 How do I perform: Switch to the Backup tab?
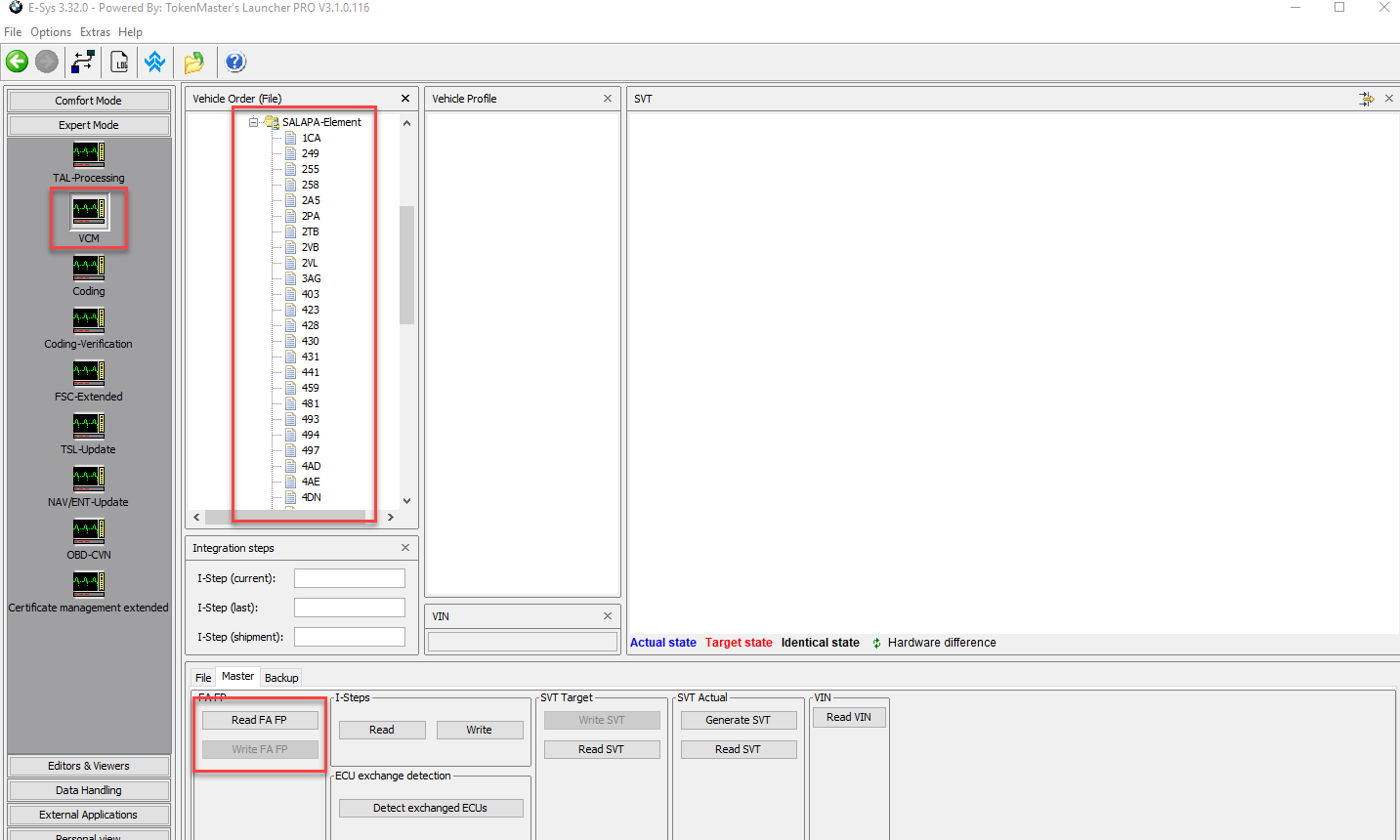point(281,677)
